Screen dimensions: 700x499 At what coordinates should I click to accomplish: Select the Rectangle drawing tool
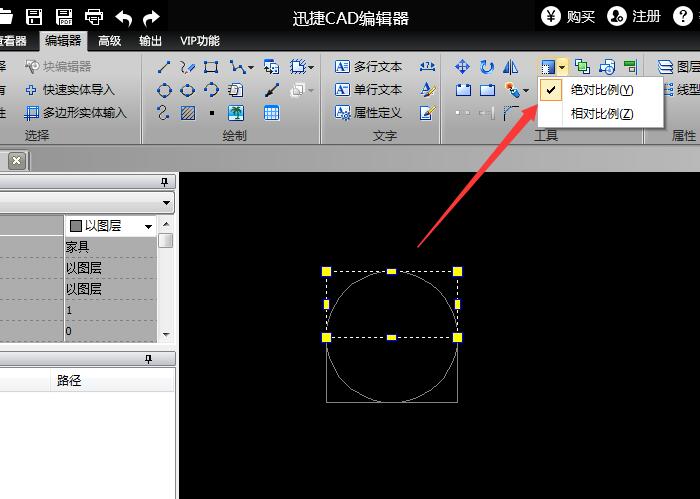point(211,67)
